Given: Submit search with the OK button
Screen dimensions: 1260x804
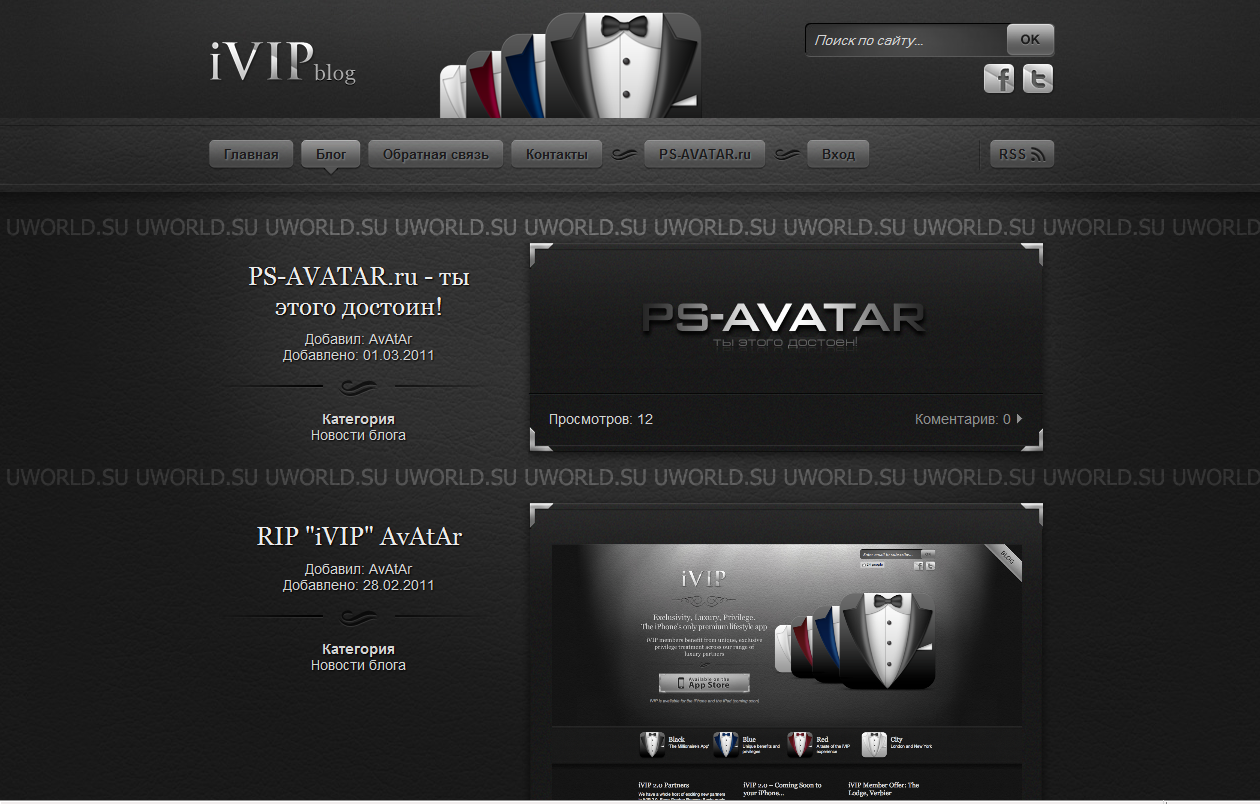Looking at the screenshot, I should [x=1030, y=40].
